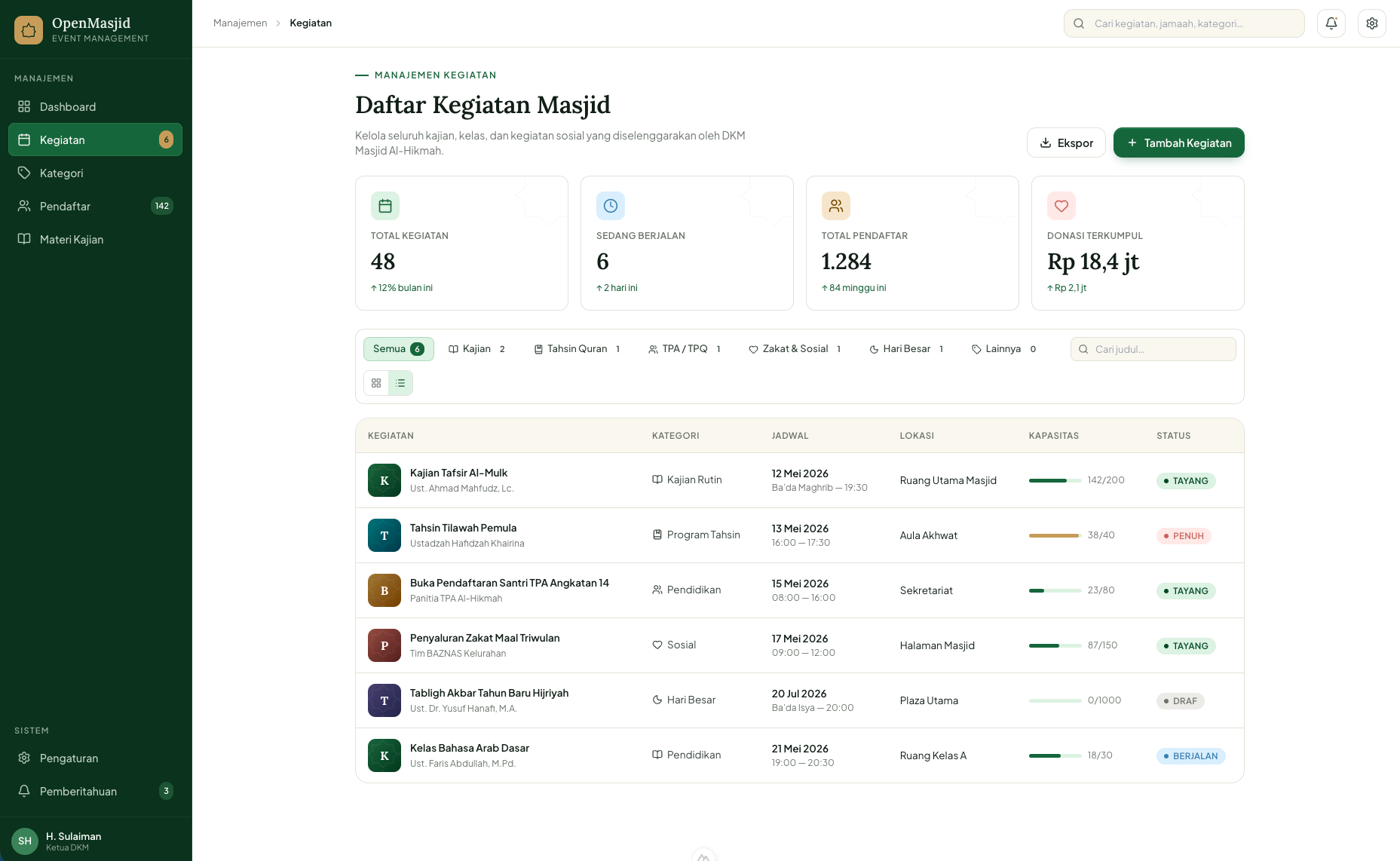Filter by Zakat & Sosial tab

[x=795, y=349]
